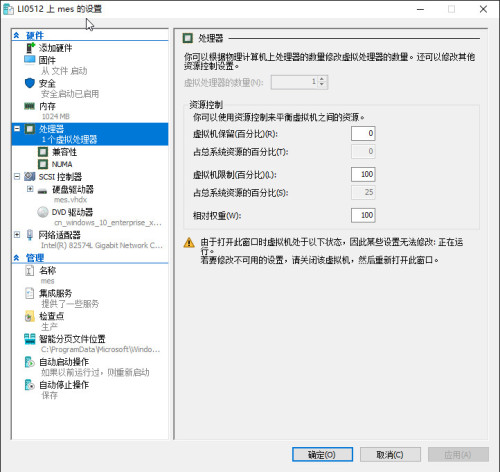Select 兼容性 under 处理器
Screen dimensions: 500x472
(x=64, y=152)
